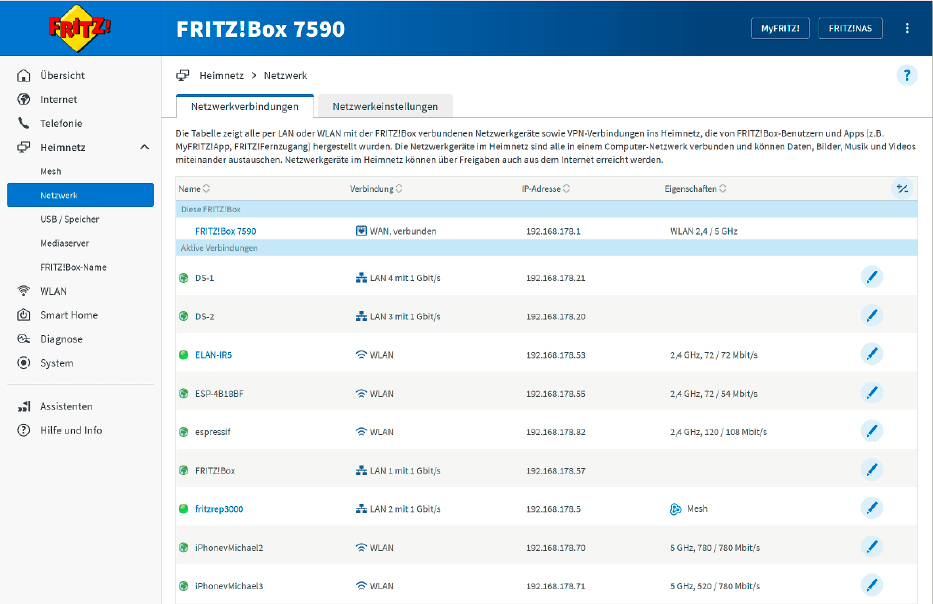The image size is (933, 604).
Task: Click the text '5 GHz, 520 / 780 Mbit/s'
Action: click(715, 586)
